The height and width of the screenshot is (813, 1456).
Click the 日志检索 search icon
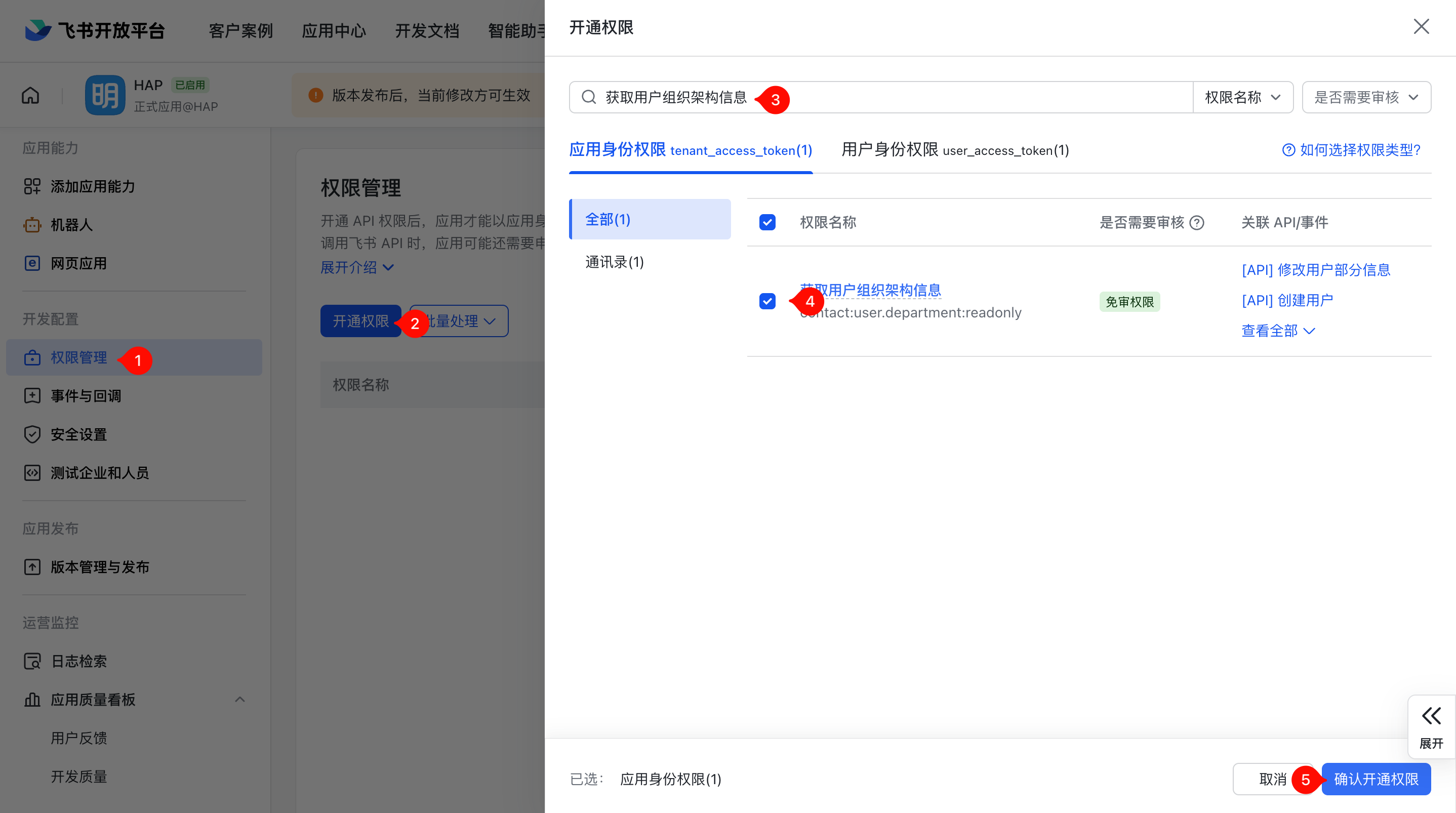(32, 661)
